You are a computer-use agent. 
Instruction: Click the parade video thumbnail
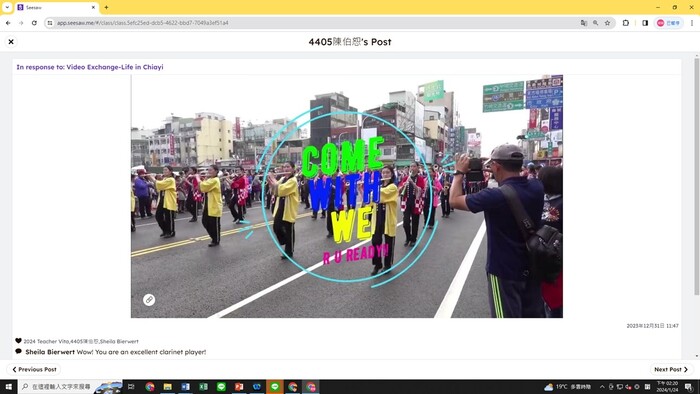pyautogui.click(x=346, y=196)
